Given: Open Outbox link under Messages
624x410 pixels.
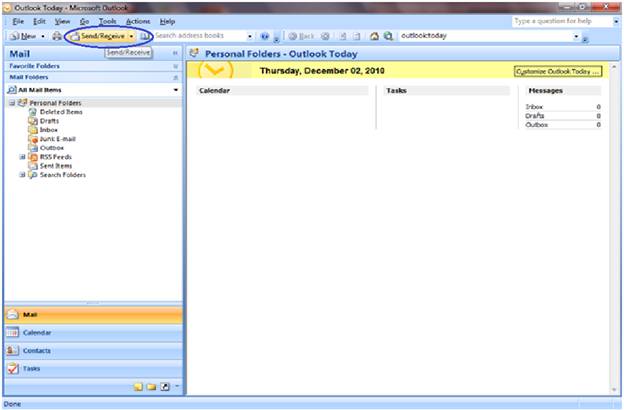Looking at the screenshot, I should point(536,125).
